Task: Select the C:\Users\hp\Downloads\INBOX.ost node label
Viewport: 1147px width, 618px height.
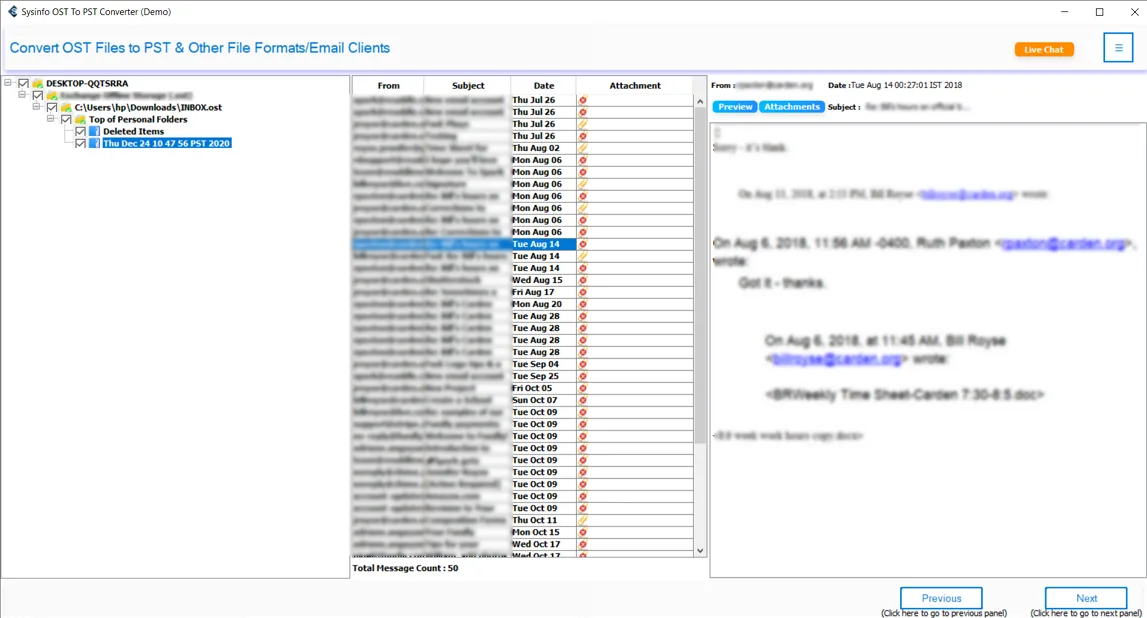Action: click(148, 108)
